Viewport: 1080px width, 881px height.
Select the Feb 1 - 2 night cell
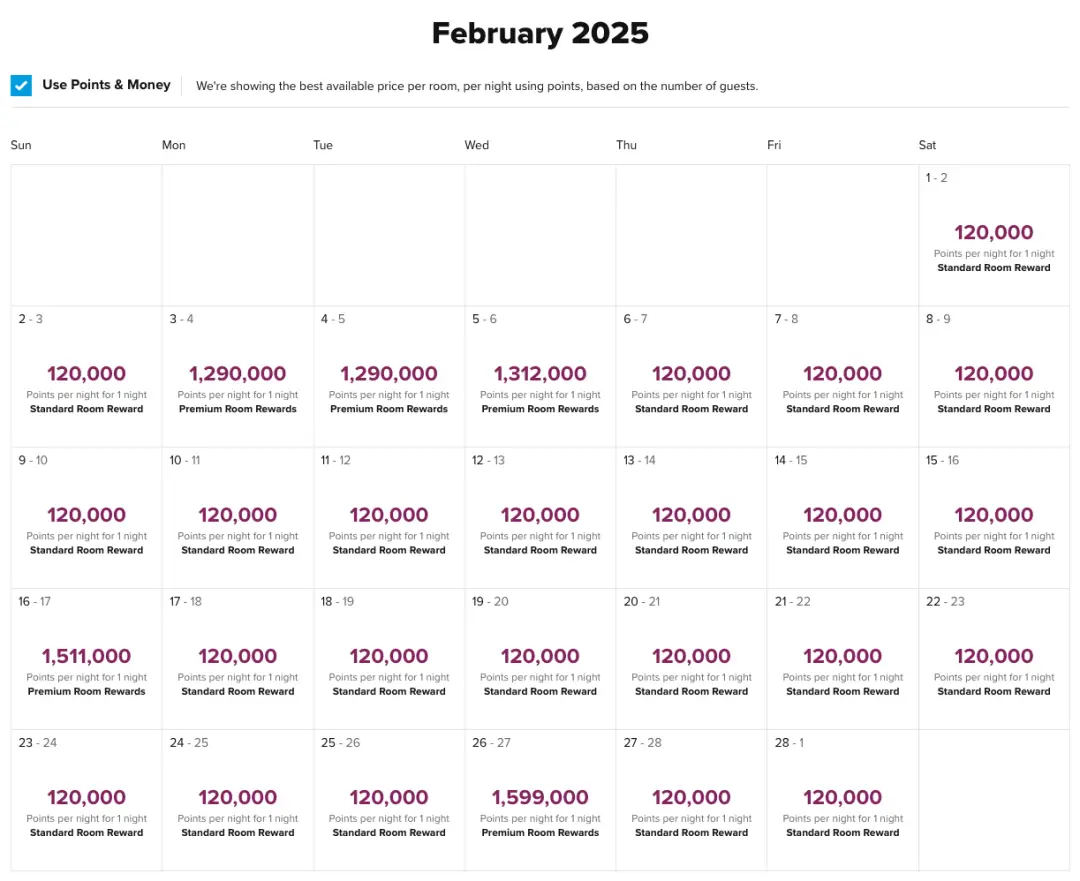tap(994, 237)
